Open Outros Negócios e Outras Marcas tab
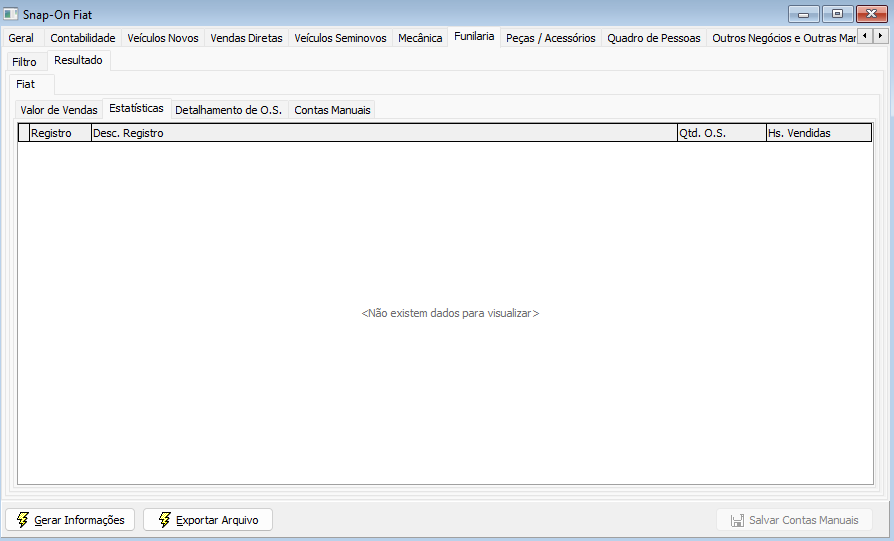The height and width of the screenshot is (541, 894). coord(782,38)
